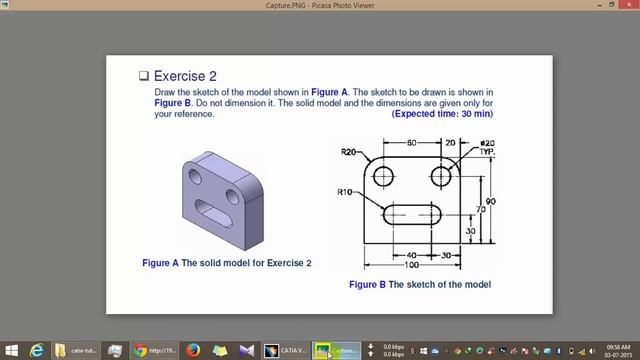640x360 pixels.
Task: Click the R20 dimension label
Action: pyautogui.click(x=348, y=152)
